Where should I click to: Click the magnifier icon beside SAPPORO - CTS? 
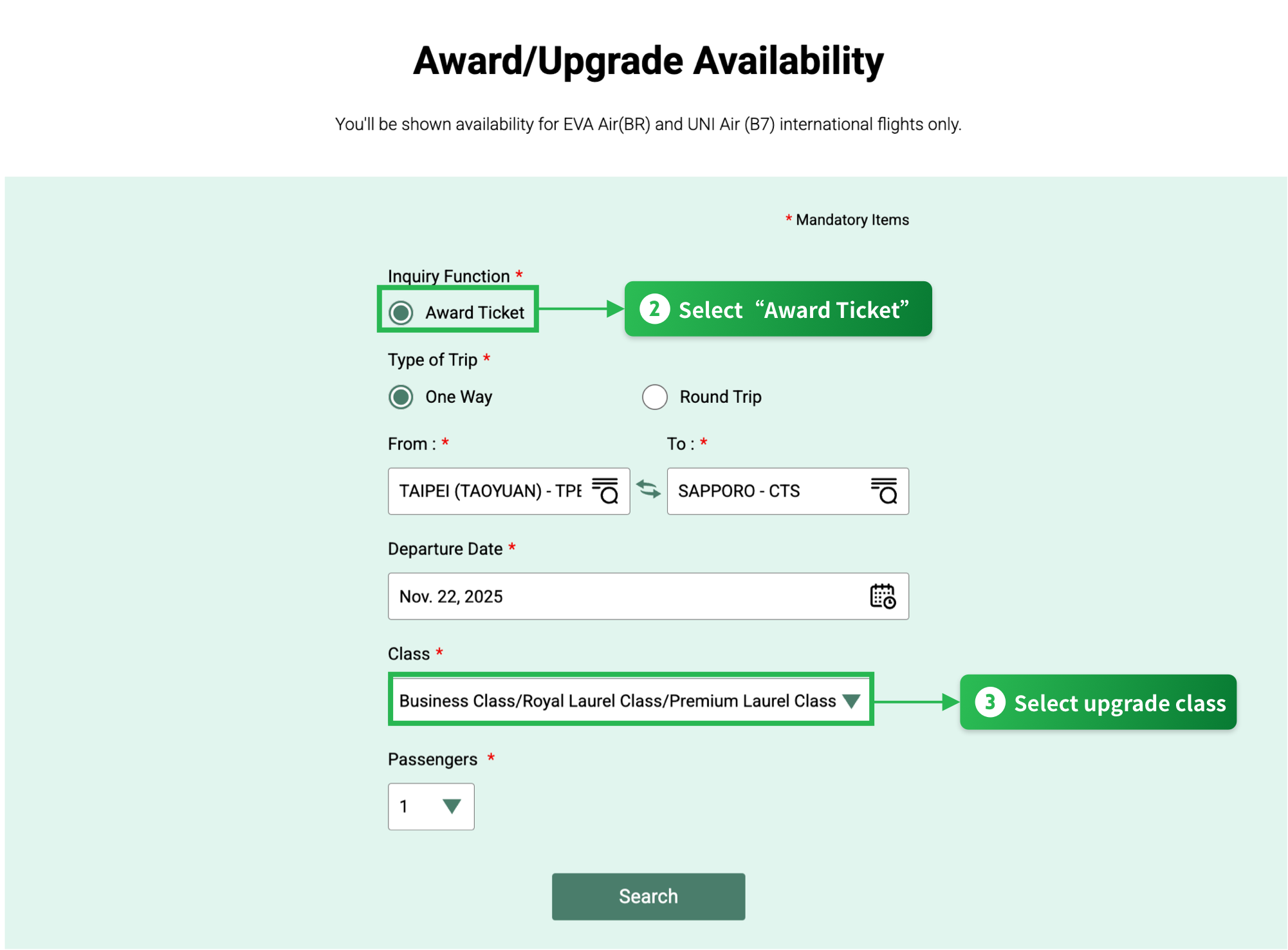(x=885, y=491)
